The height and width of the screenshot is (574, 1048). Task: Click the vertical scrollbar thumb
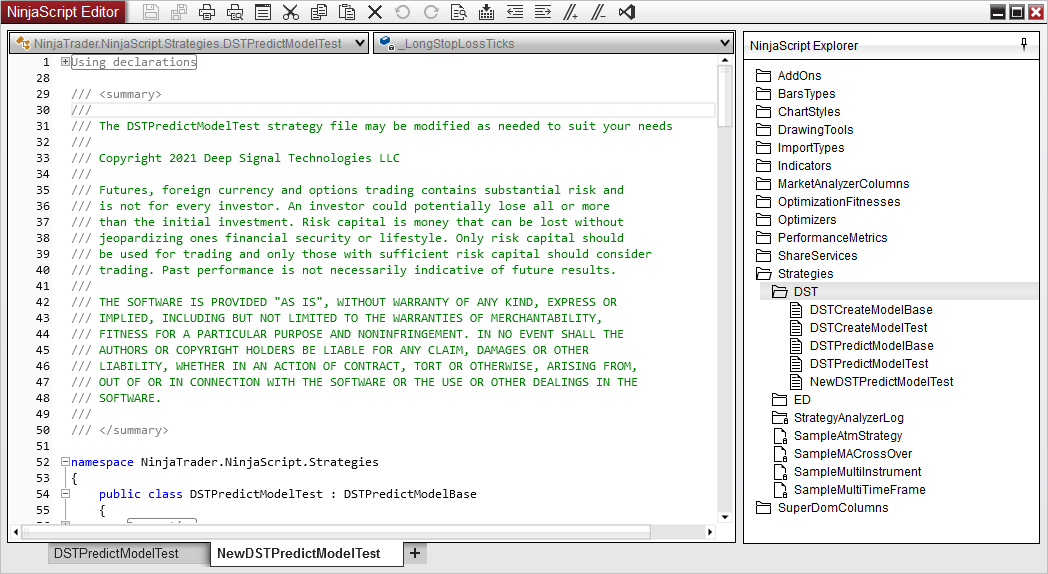click(725, 96)
